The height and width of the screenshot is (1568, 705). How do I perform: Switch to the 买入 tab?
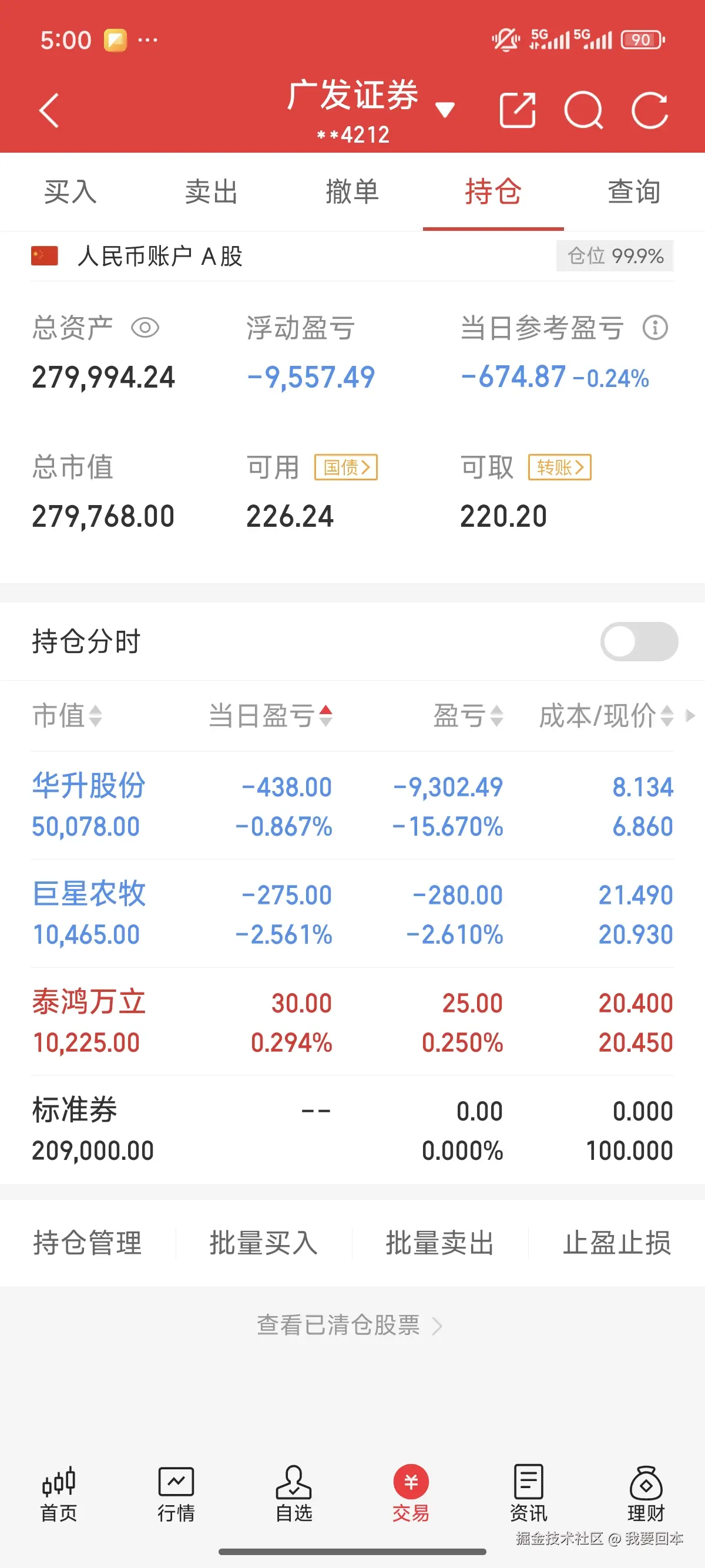[x=70, y=193]
